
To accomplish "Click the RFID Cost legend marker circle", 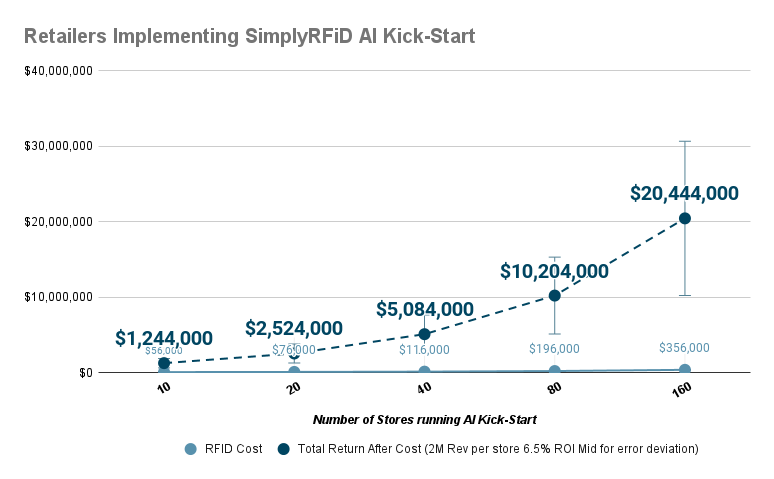I will [190, 449].
